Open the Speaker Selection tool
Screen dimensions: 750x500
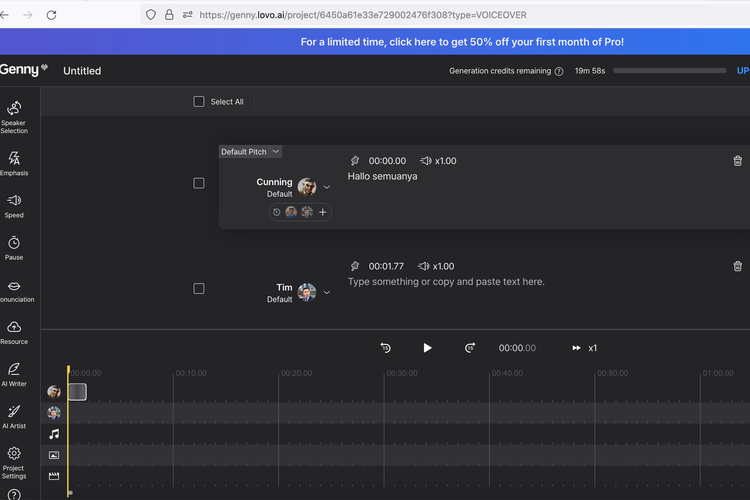(14, 115)
